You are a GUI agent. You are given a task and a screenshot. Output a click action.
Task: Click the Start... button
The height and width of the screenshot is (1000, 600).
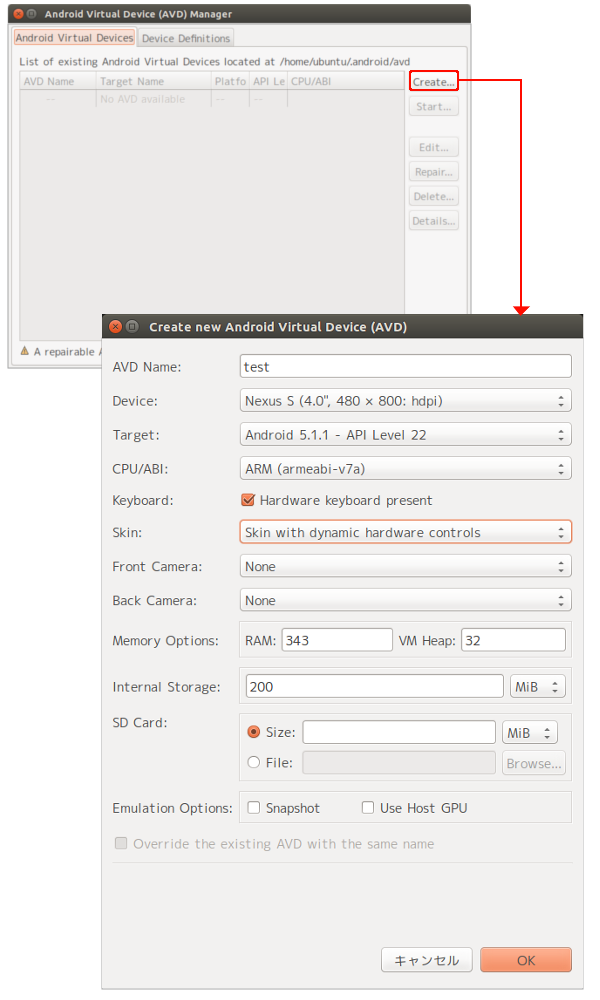point(434,107)
